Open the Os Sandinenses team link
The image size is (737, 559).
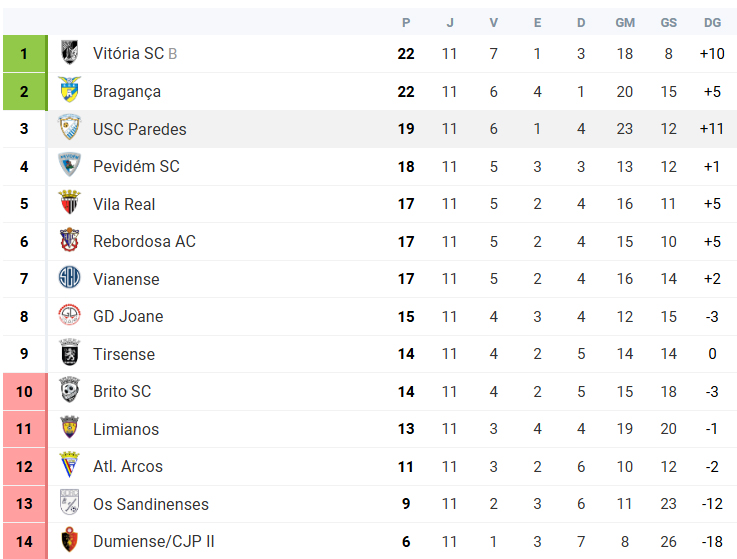151,504
